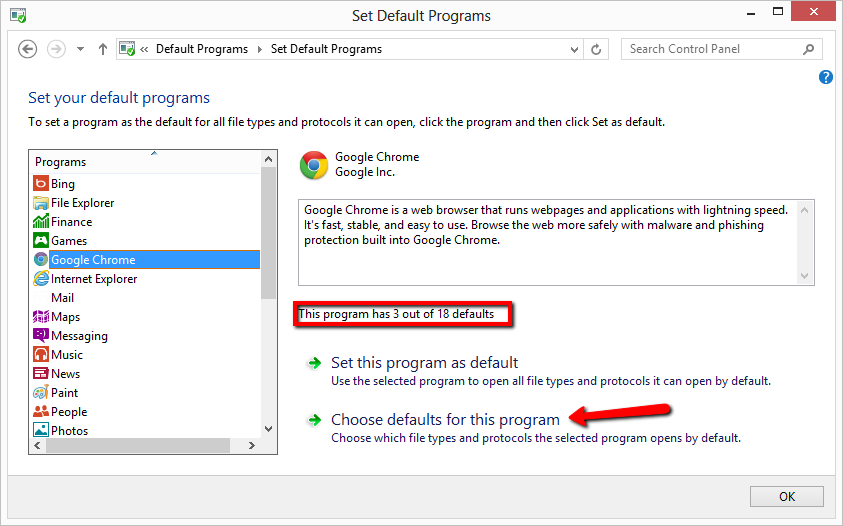The width and height of the screenshot is (843, 526).
Task: Select Finance in the Programs list
Action: coord(72,222)
